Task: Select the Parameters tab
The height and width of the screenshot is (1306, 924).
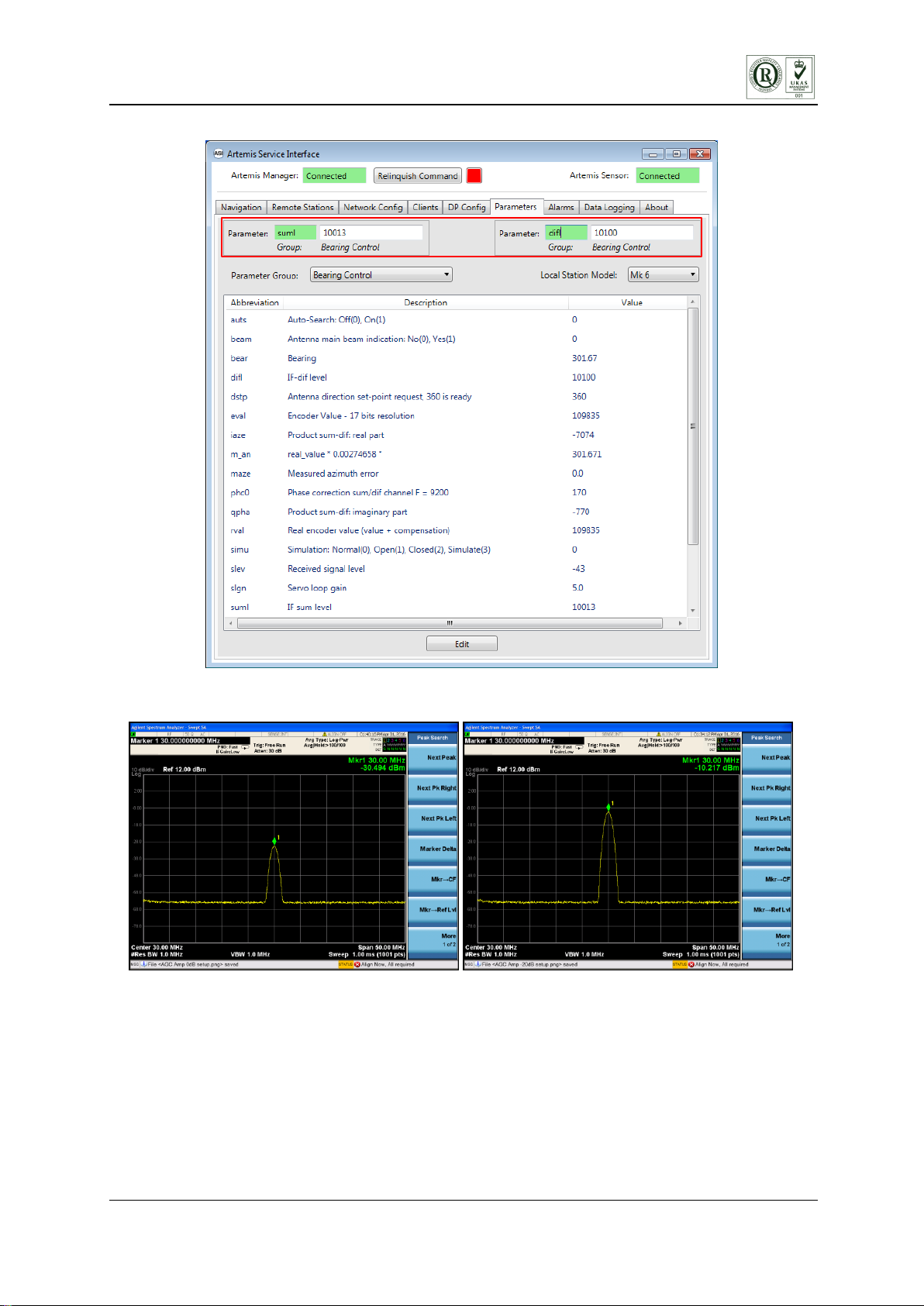Action: point(515,207)
